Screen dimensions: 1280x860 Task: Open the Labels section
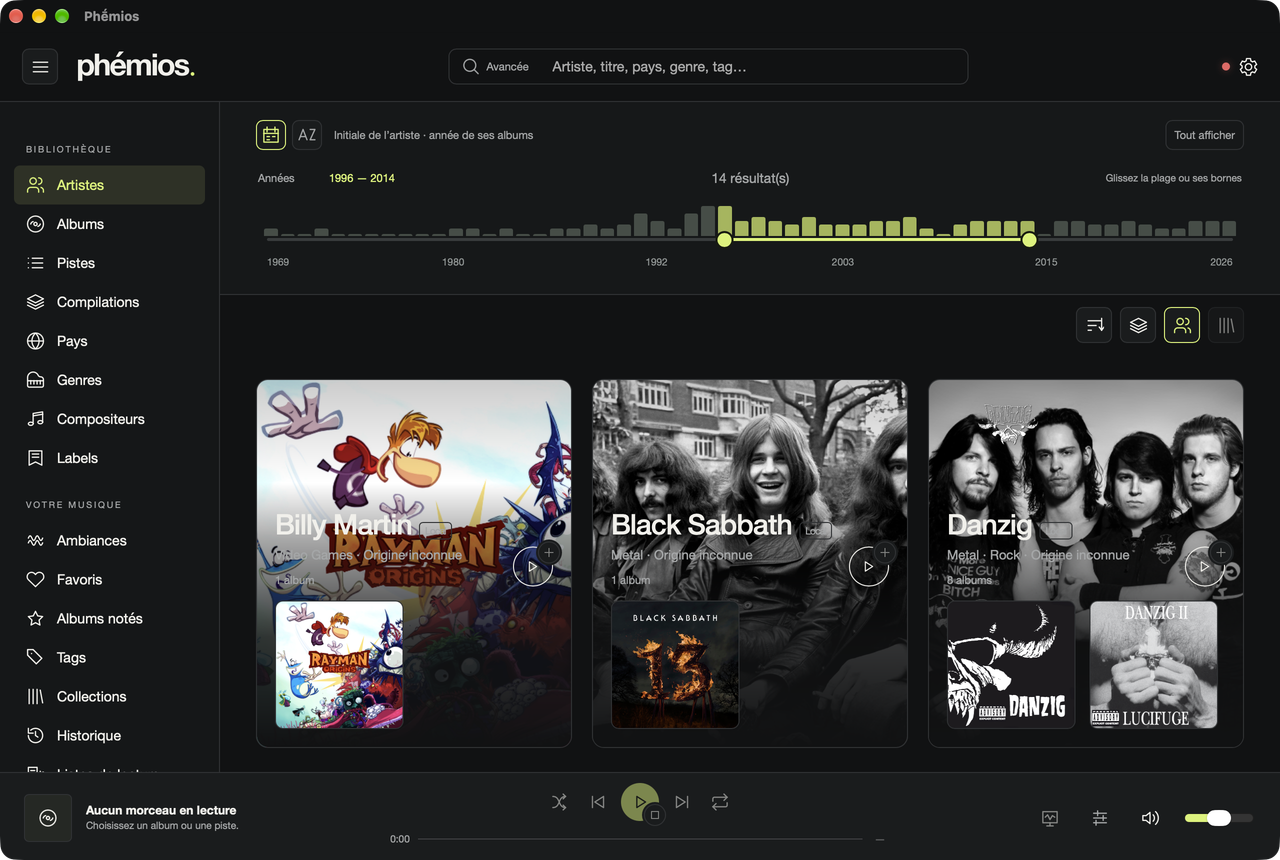(x=109, y=458)
